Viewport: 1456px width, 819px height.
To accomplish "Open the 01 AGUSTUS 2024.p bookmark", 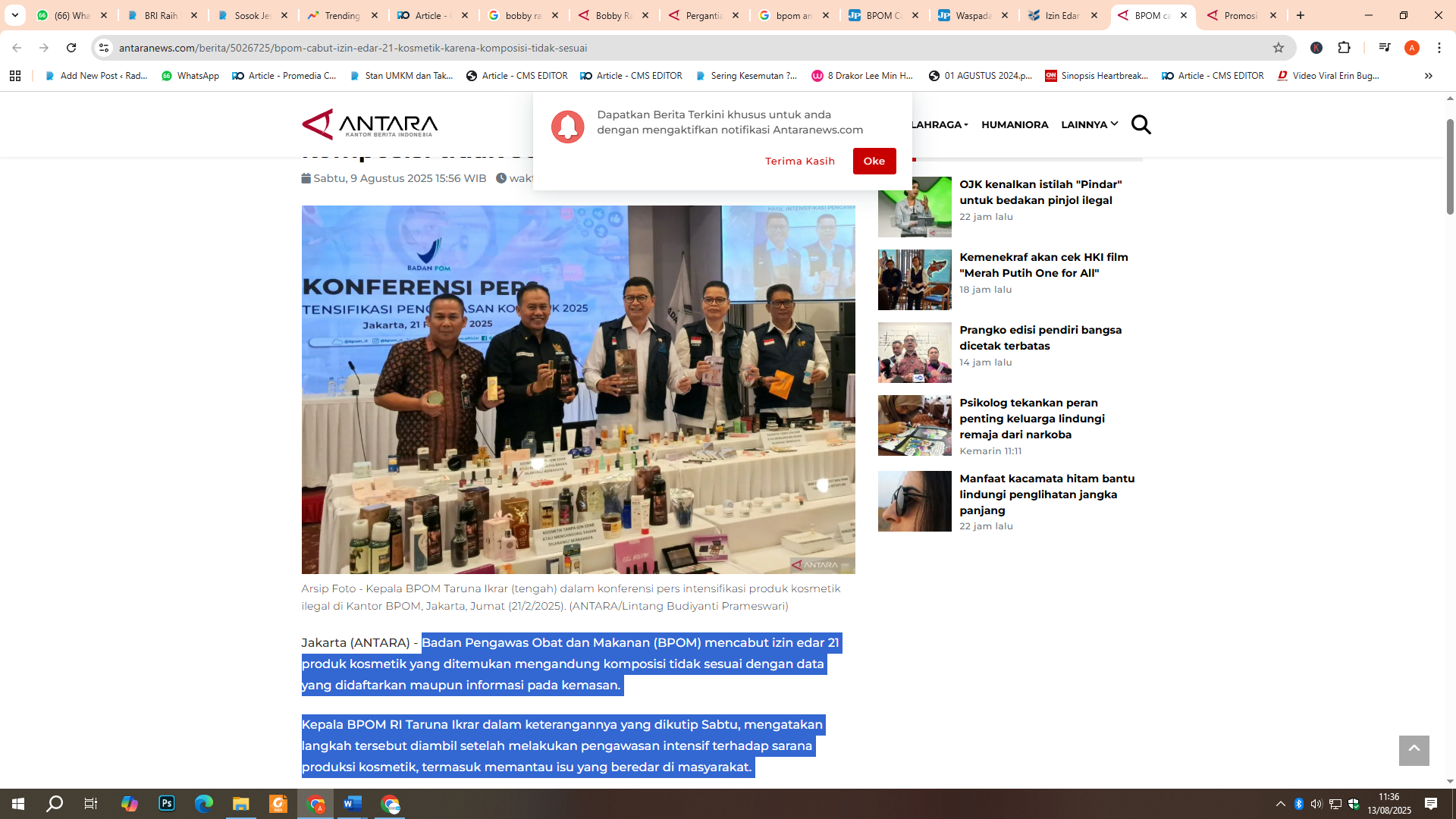I will [x=981, y=76].
